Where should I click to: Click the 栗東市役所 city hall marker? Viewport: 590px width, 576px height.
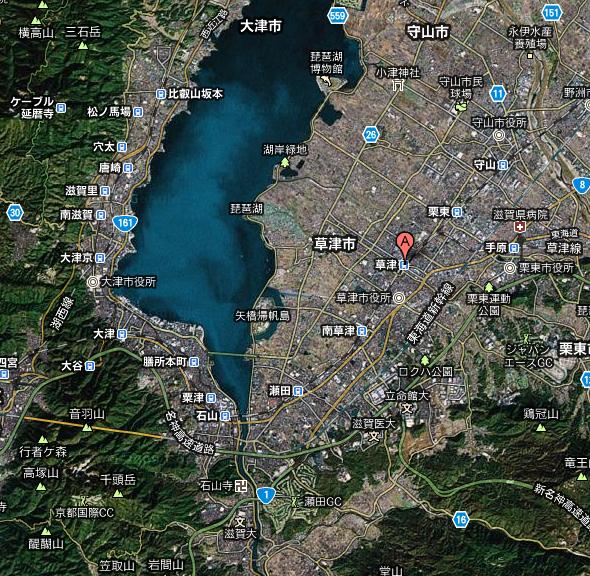coord(510,268)
